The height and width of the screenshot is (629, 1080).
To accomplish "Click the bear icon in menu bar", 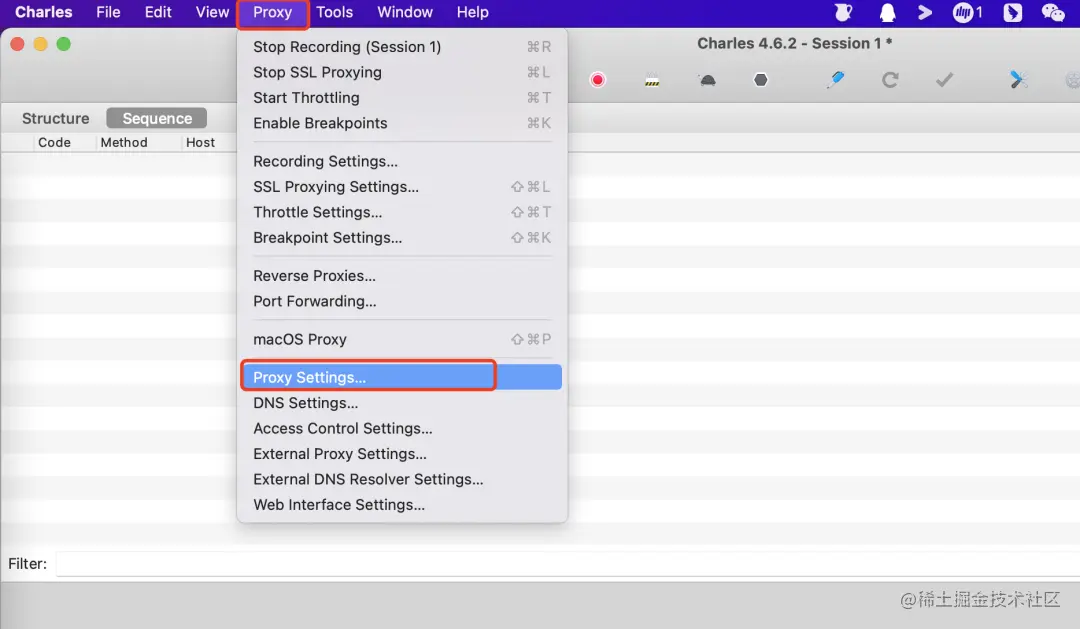I will (x=843, y=12).
